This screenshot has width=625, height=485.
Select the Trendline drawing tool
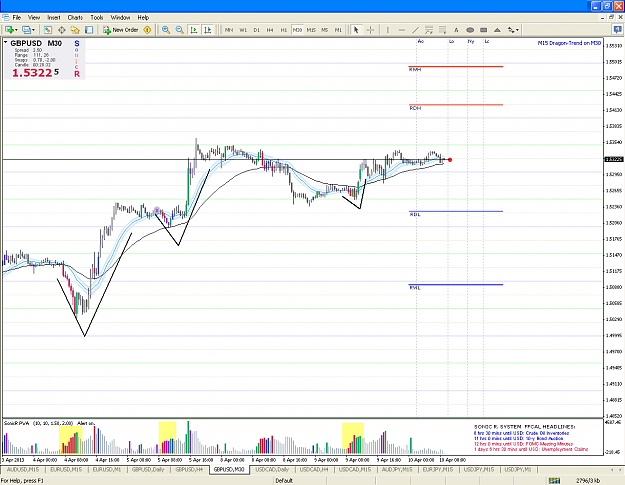[415, 30]
